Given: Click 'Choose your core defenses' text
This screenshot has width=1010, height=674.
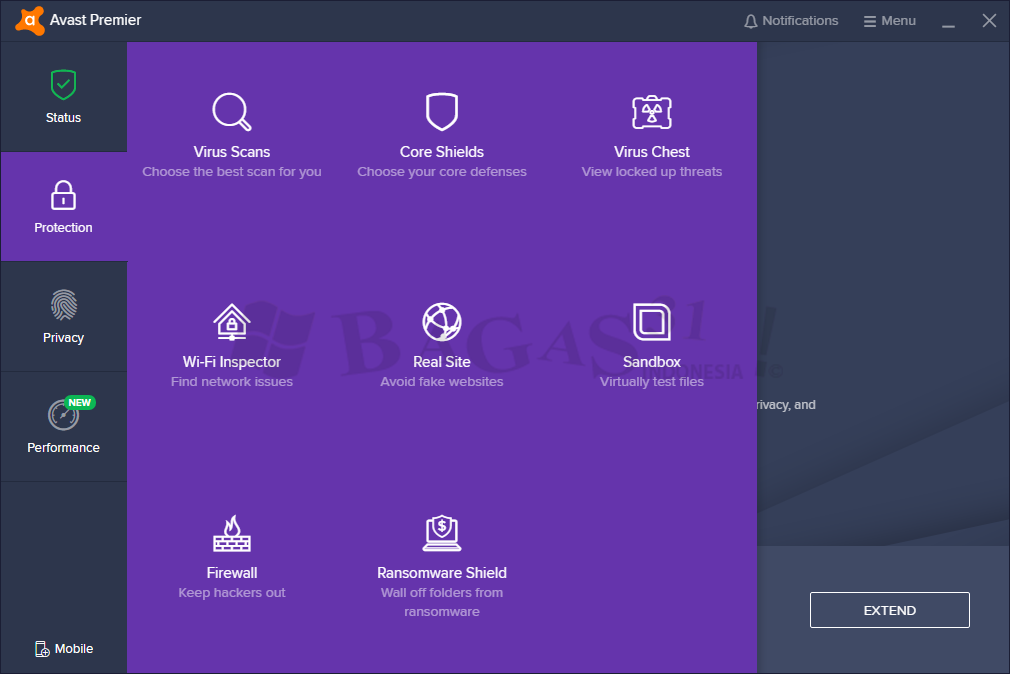Looking at the screenshot, I should point(442,172).
